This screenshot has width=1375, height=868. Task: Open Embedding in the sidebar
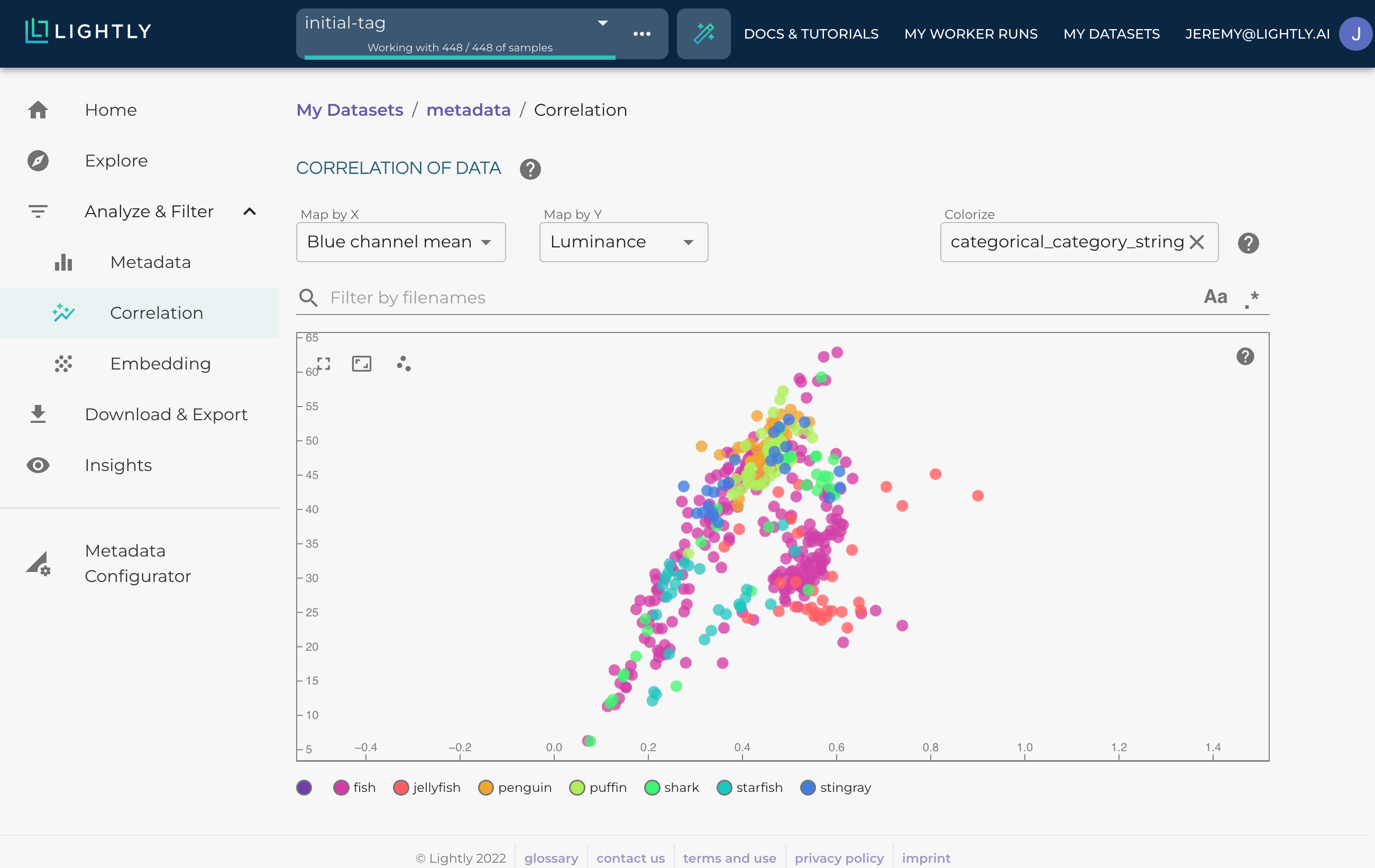click(x=160, y=364)
